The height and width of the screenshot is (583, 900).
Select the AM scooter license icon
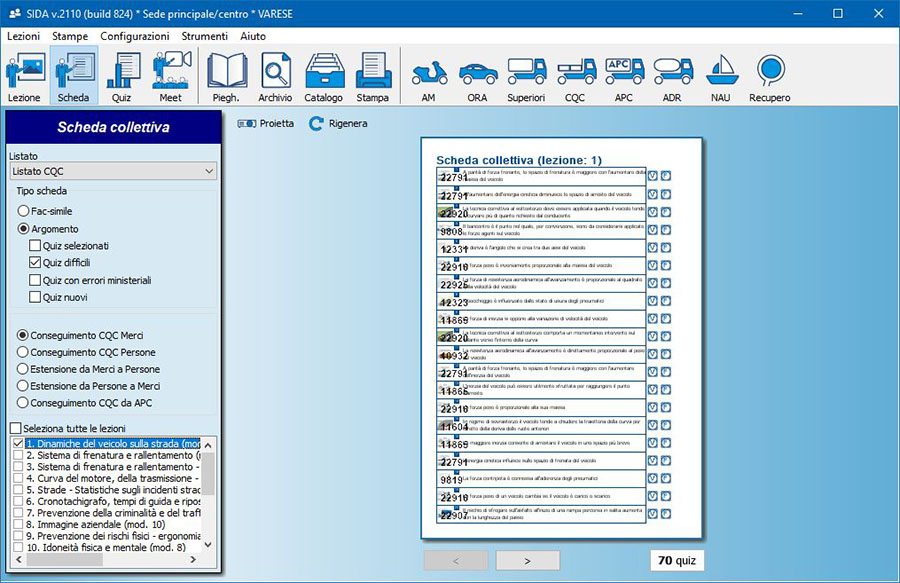[429, 77]
